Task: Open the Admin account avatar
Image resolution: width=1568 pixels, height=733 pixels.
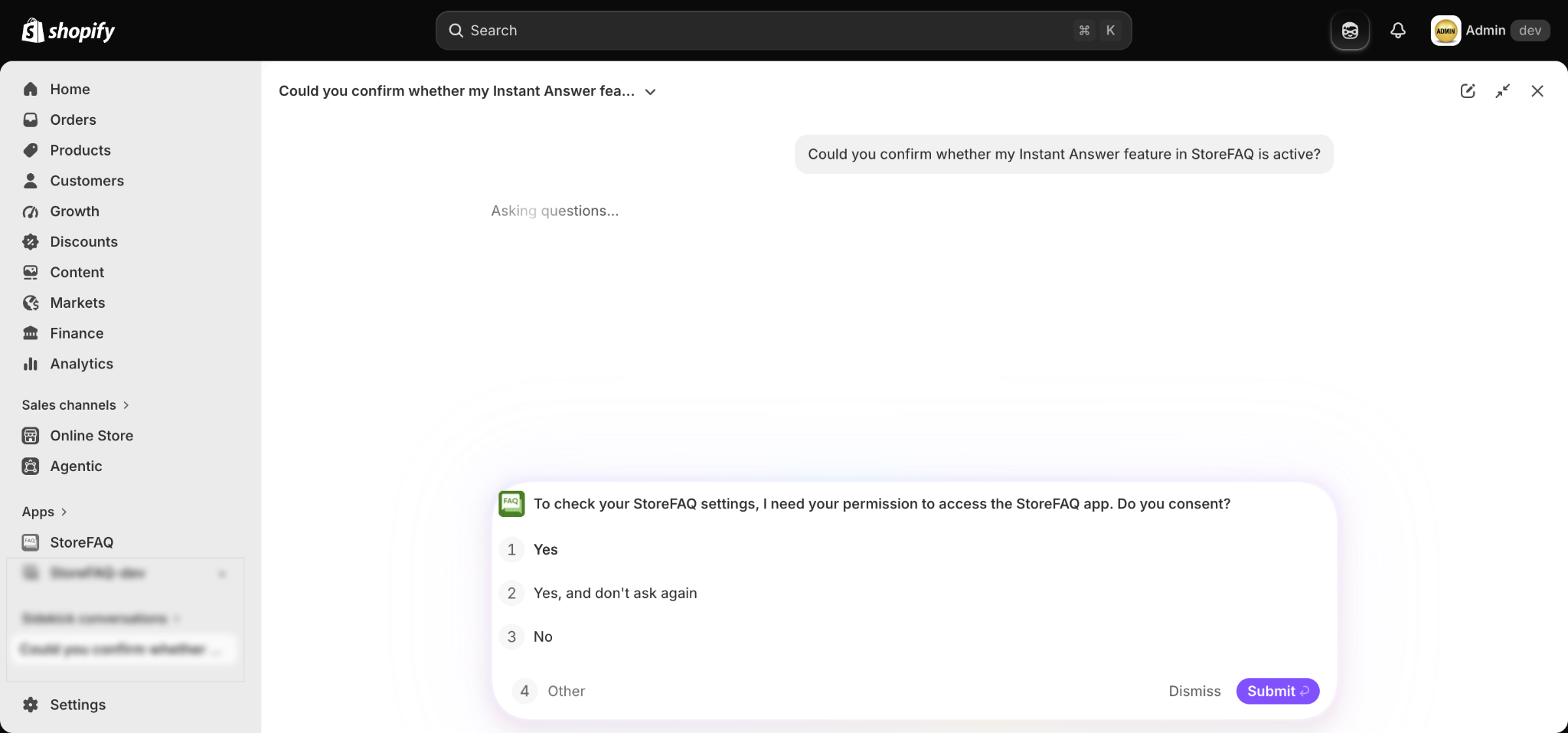Action: coord(1445,31)
